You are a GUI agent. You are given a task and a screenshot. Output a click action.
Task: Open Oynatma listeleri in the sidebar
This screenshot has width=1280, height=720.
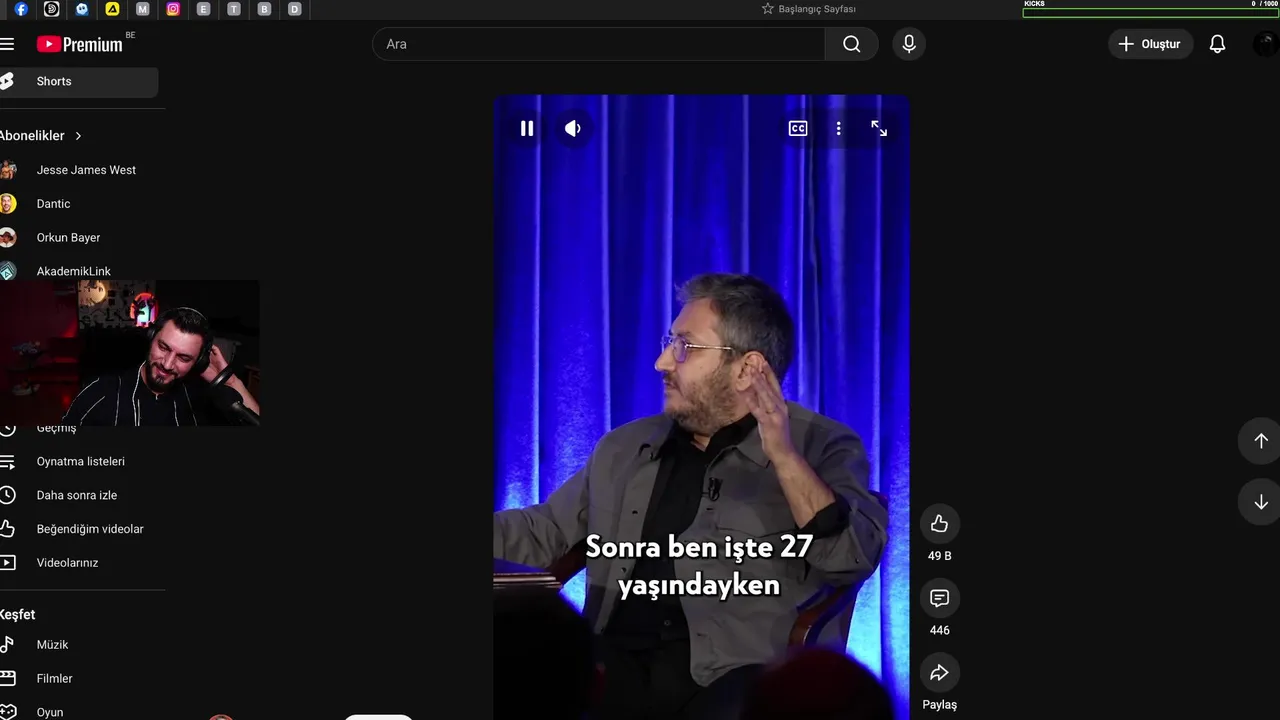tap(79, 462)
